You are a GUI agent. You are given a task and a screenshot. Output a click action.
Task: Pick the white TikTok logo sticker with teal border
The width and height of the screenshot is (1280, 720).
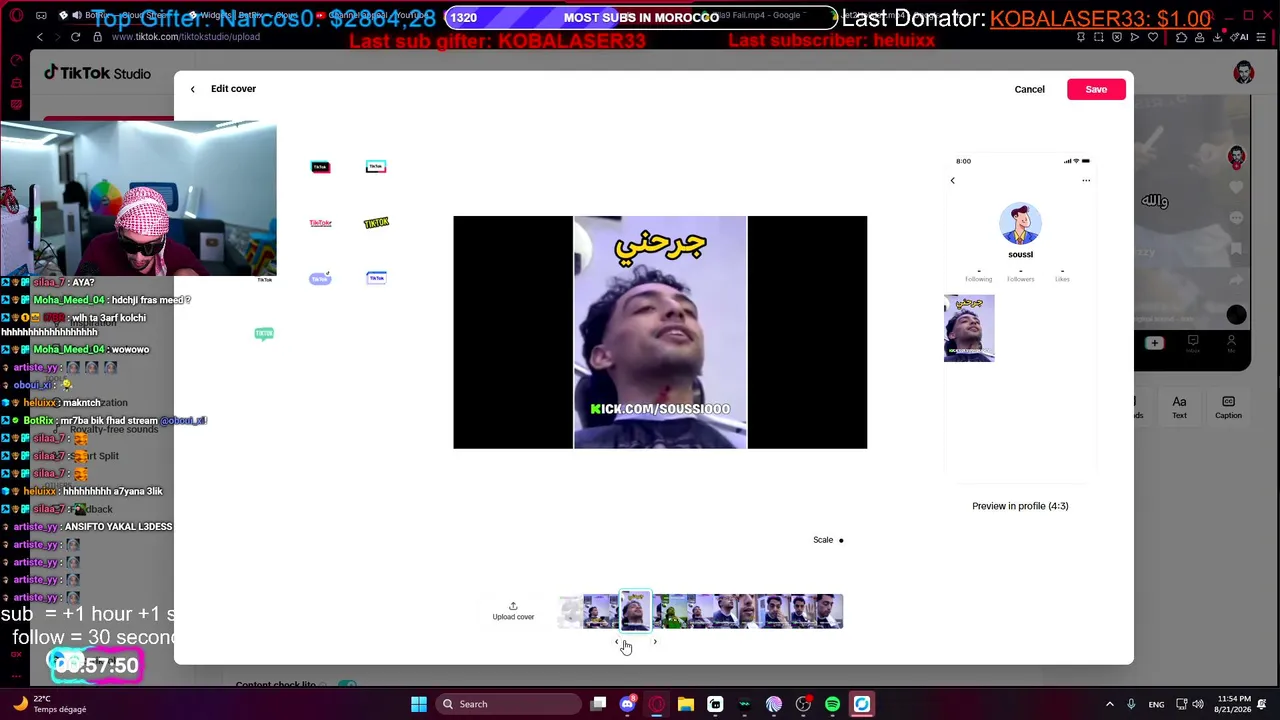pos(376,167)
